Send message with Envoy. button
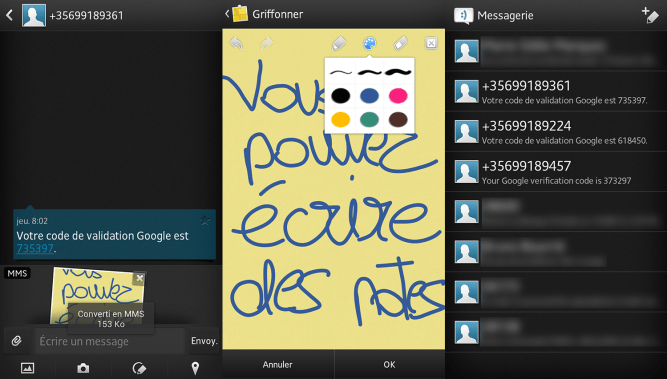 coord(204,341)
